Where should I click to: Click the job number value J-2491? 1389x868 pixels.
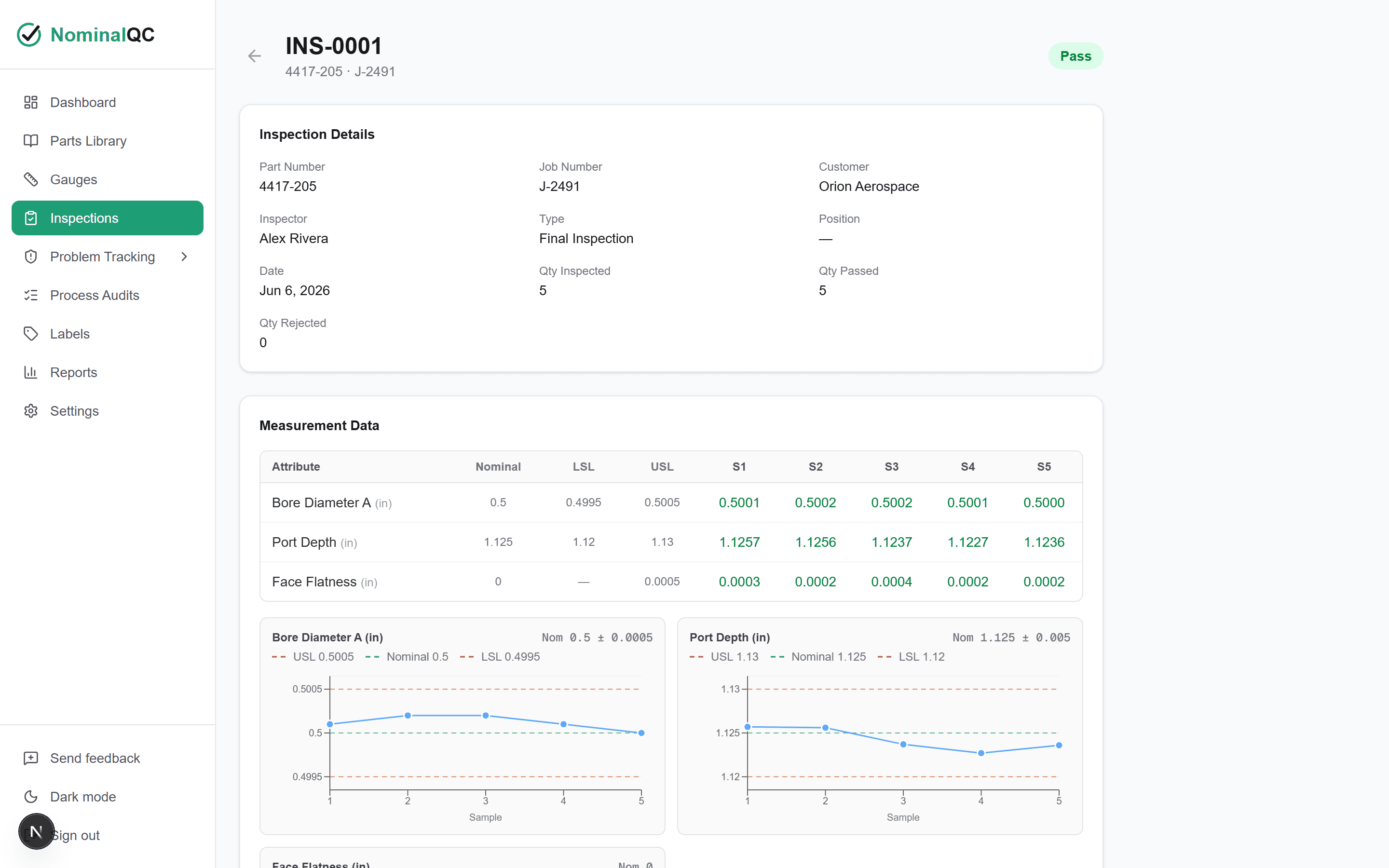click(x=559, y=186)
